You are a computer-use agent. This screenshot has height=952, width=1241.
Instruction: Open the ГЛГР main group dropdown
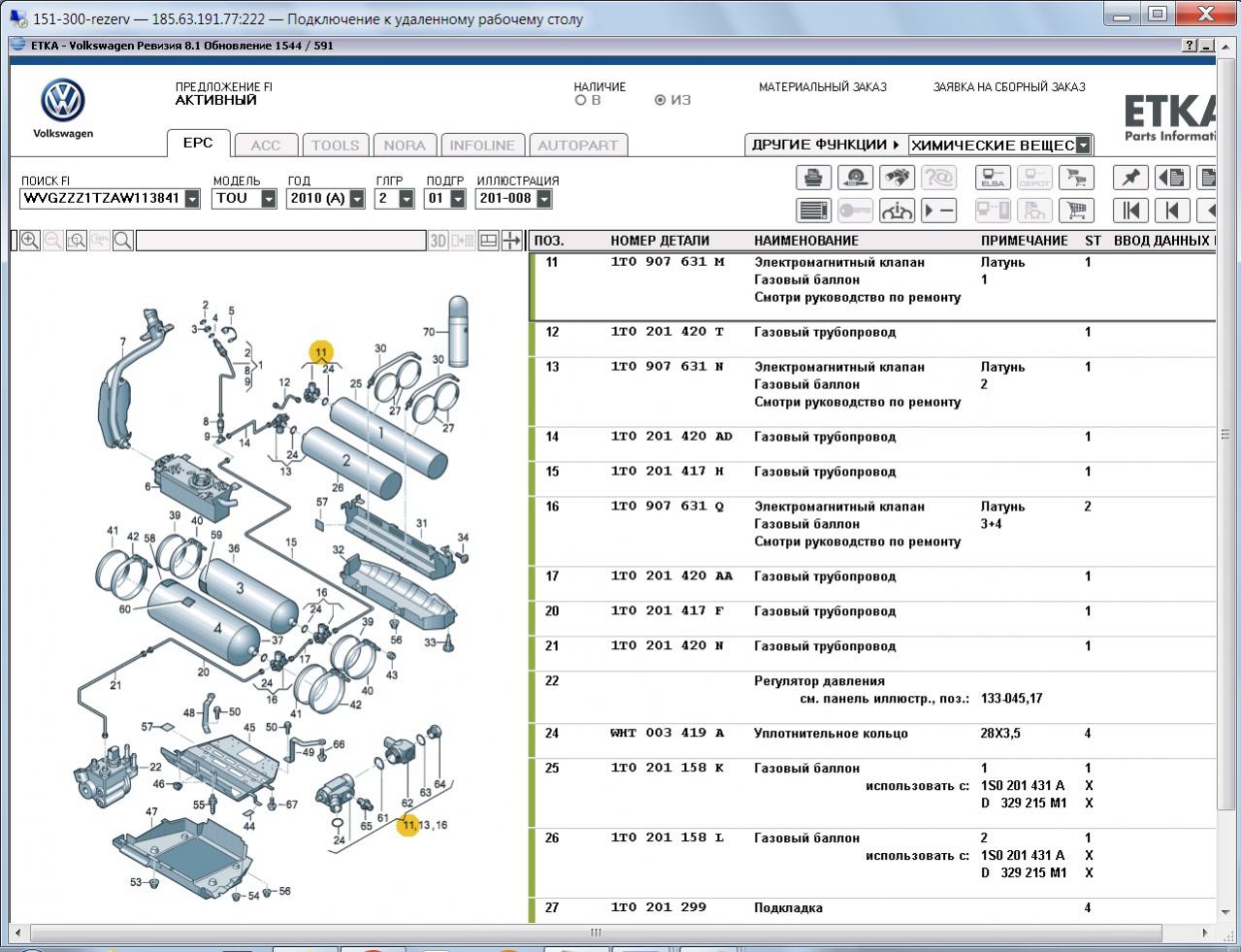407,198
